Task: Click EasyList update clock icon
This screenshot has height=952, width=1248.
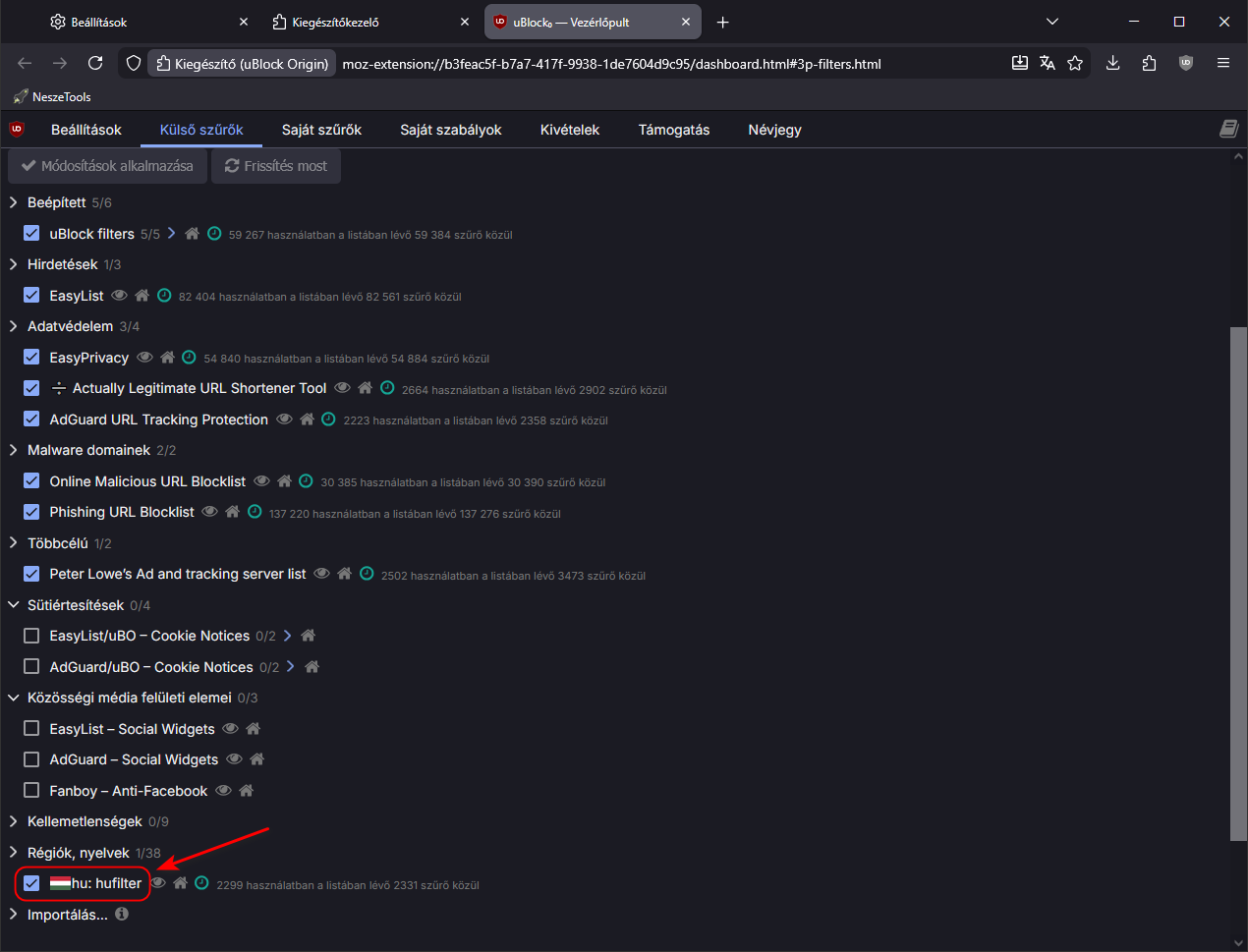Action: point(164,296)
